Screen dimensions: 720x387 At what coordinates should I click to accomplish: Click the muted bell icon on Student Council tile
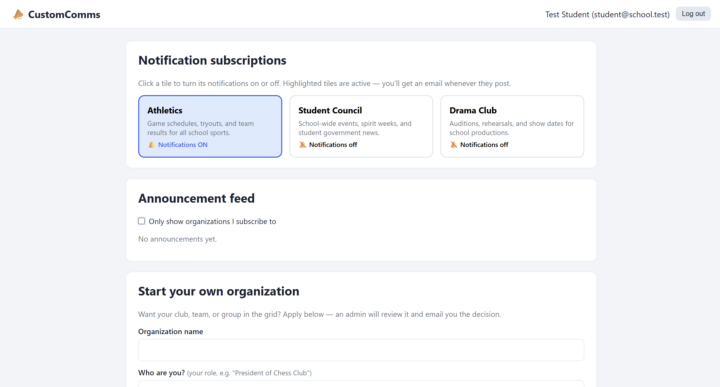303,145
